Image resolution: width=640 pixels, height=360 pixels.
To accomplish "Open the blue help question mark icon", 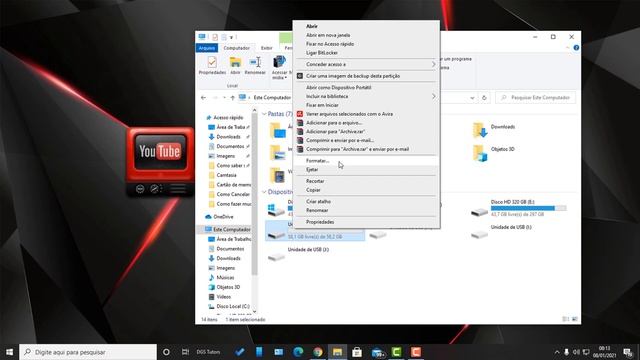I will 576,48.
